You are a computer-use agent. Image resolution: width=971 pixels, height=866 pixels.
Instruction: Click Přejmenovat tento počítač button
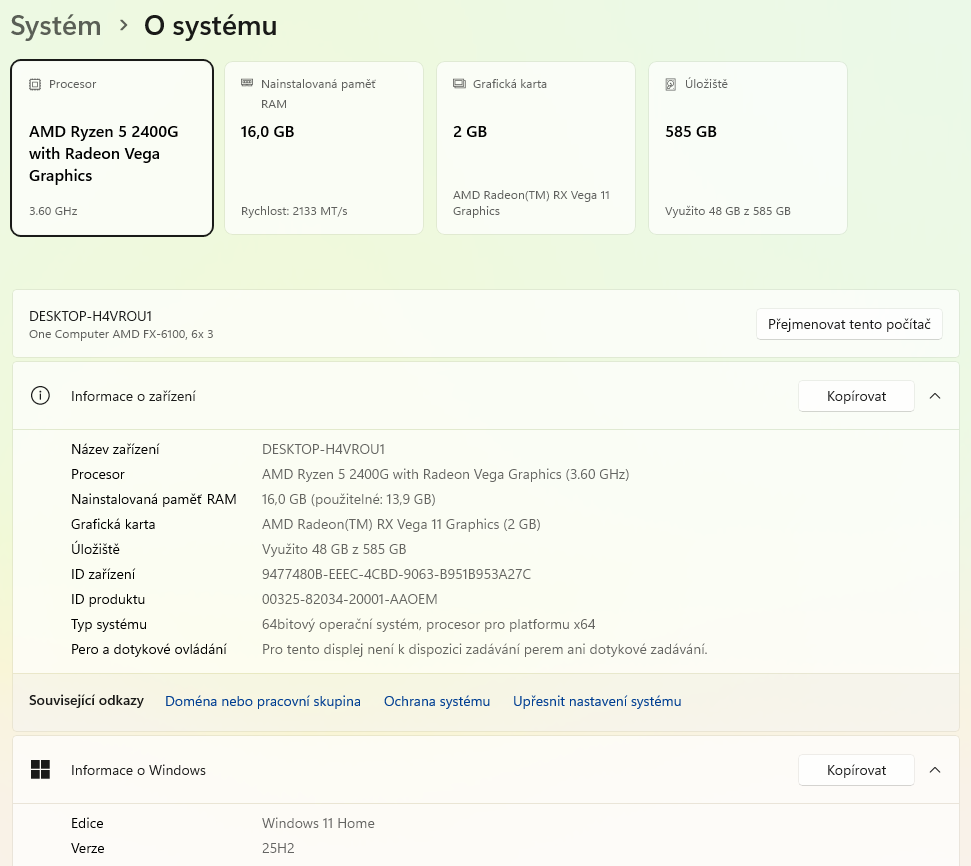pyautogui.click(x=849, y=324)
